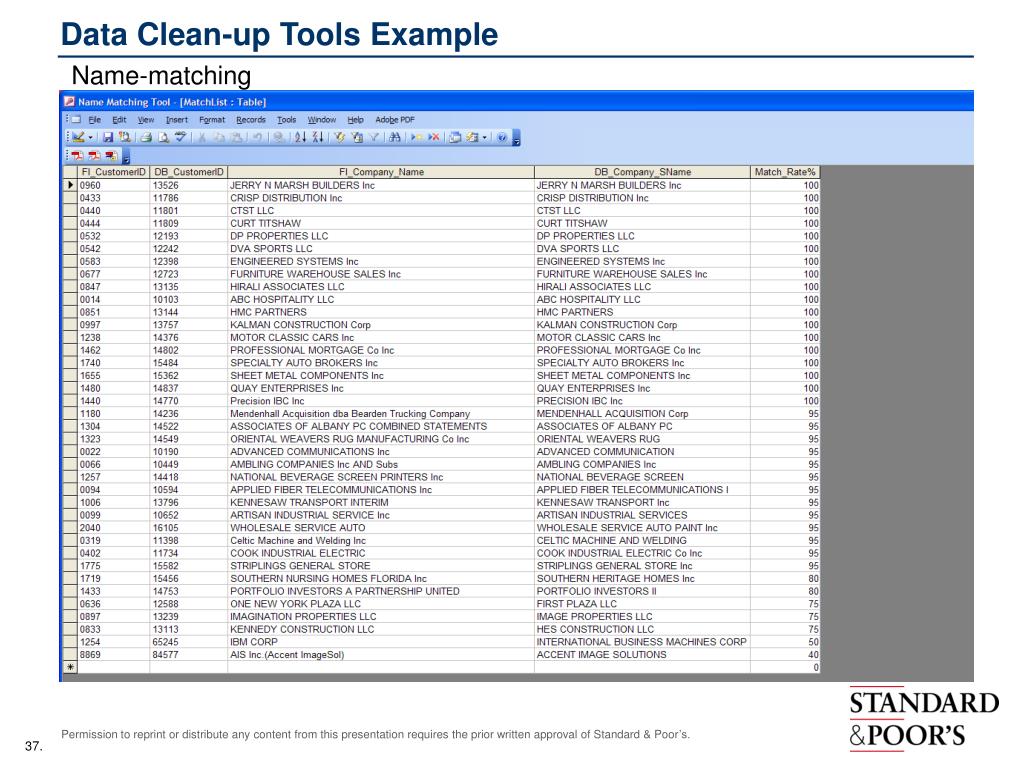Click the cell 'HES CONSTRUCTION LLC'
Screen dimensions: 1024x768
pyautogui.click(x=643, y=629)
